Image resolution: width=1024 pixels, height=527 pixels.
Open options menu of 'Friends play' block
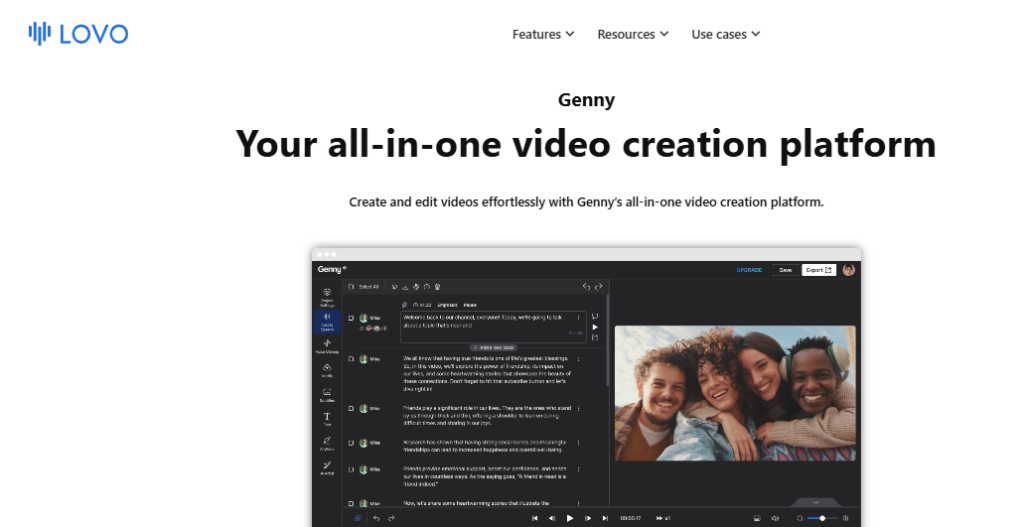point(579,409)
